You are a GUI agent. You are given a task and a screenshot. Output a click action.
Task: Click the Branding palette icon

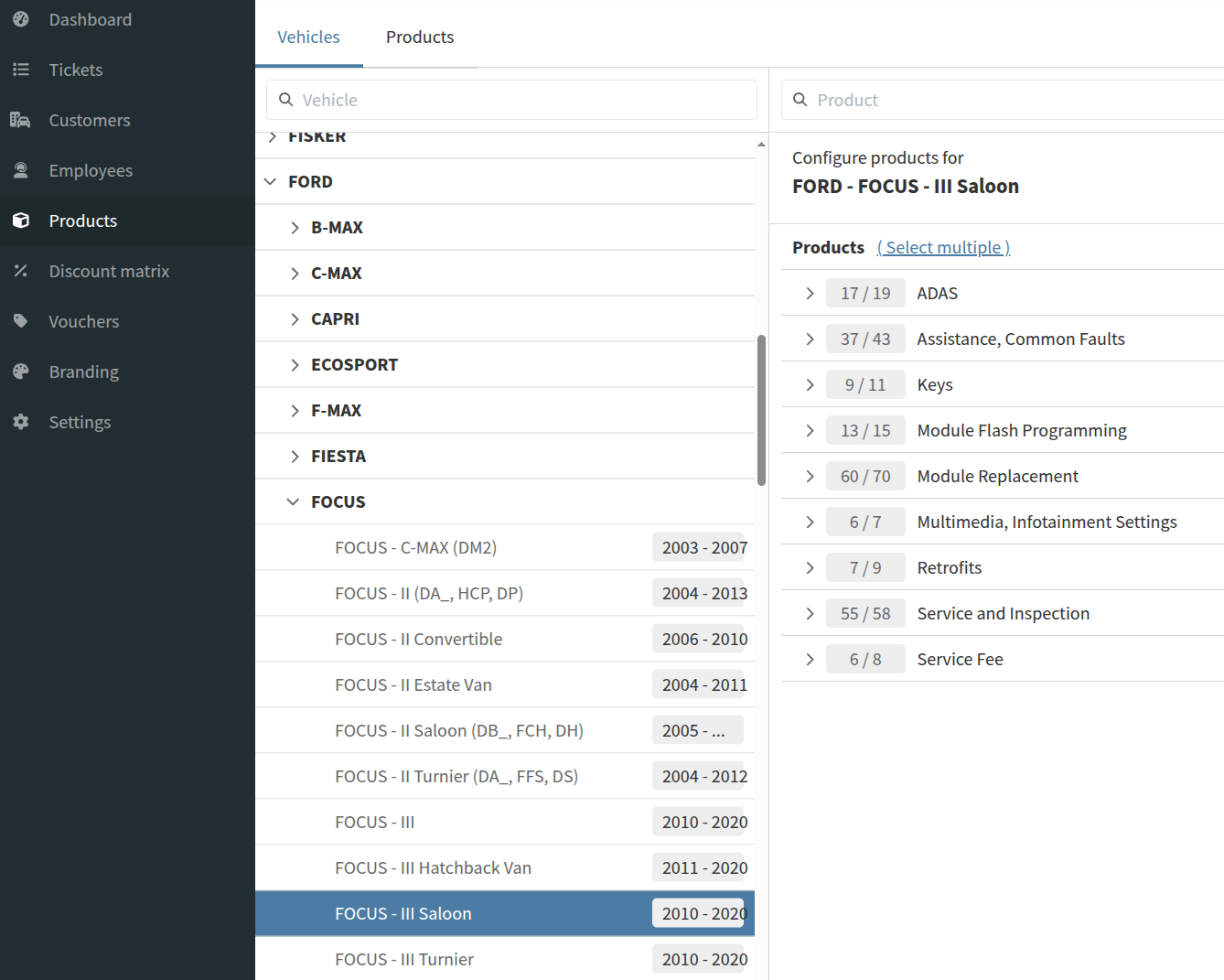21,372
